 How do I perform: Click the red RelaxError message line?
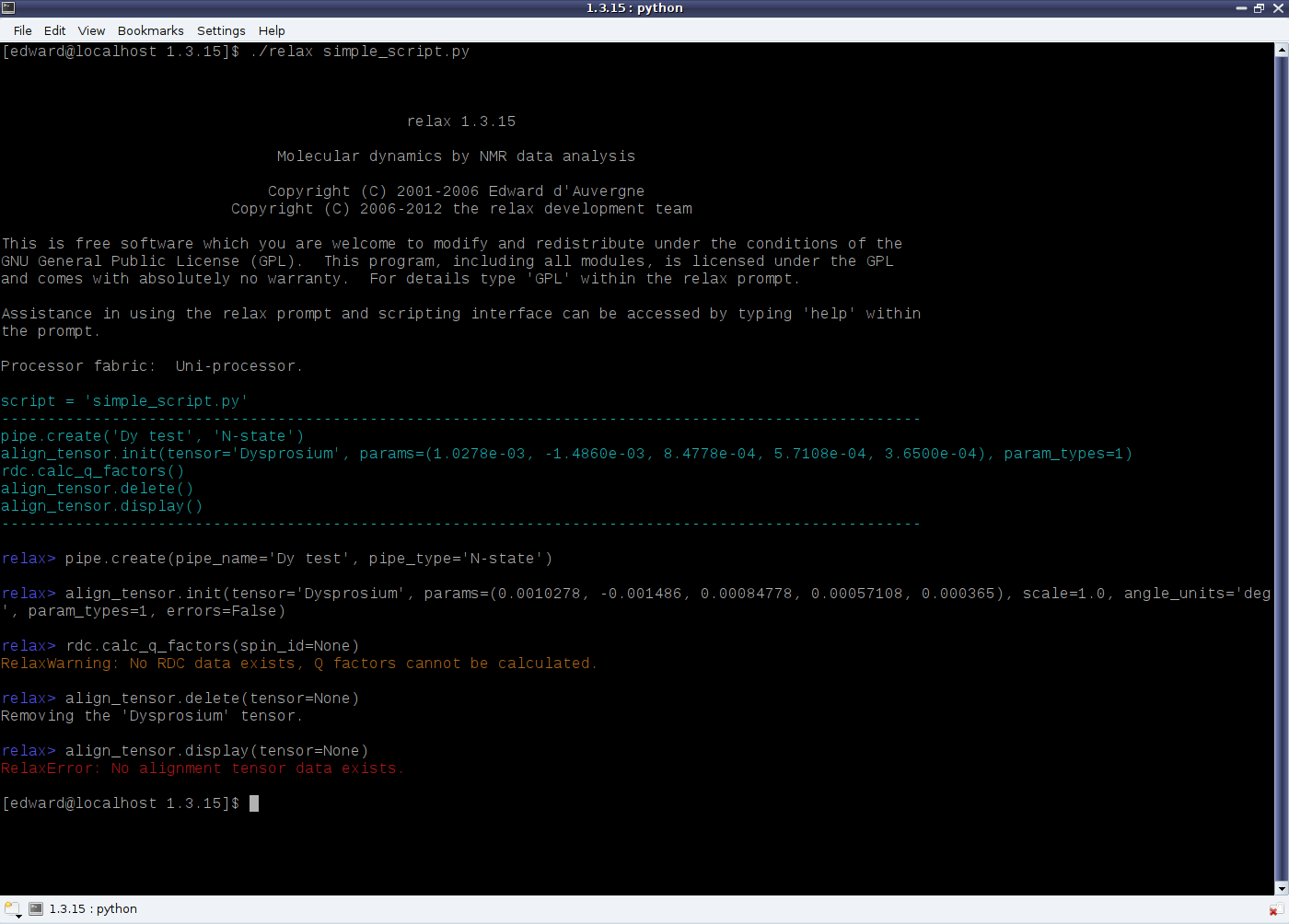coord(203,768)
